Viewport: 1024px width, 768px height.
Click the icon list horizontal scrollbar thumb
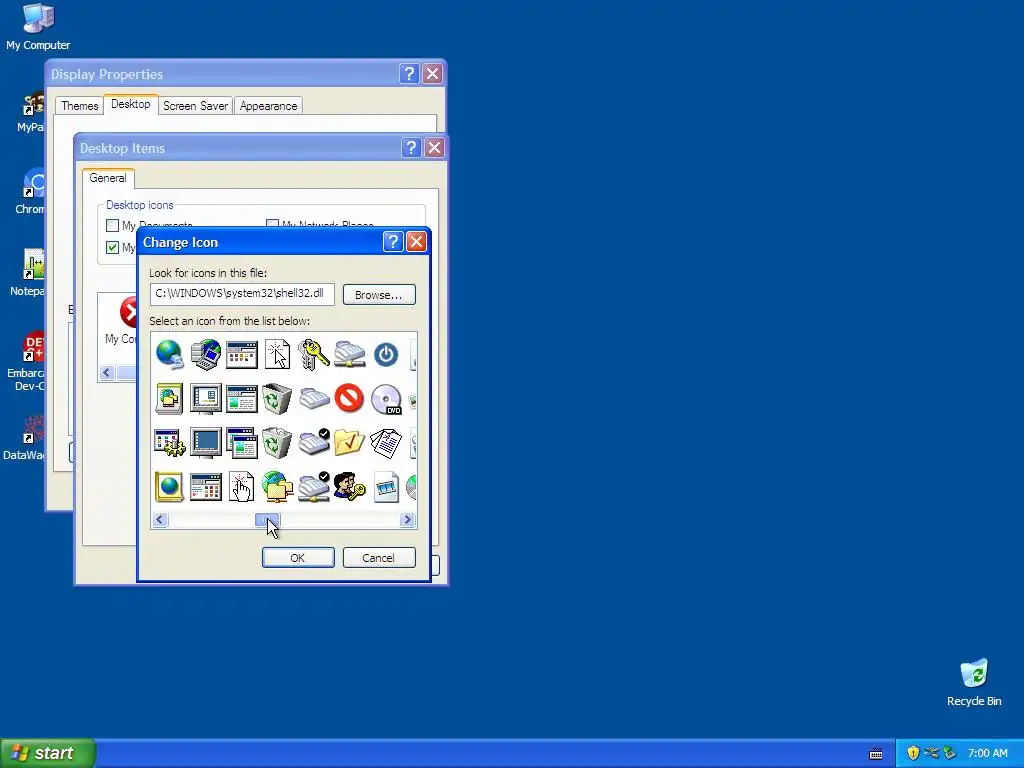pyautogui.click(x=267, y=520)
